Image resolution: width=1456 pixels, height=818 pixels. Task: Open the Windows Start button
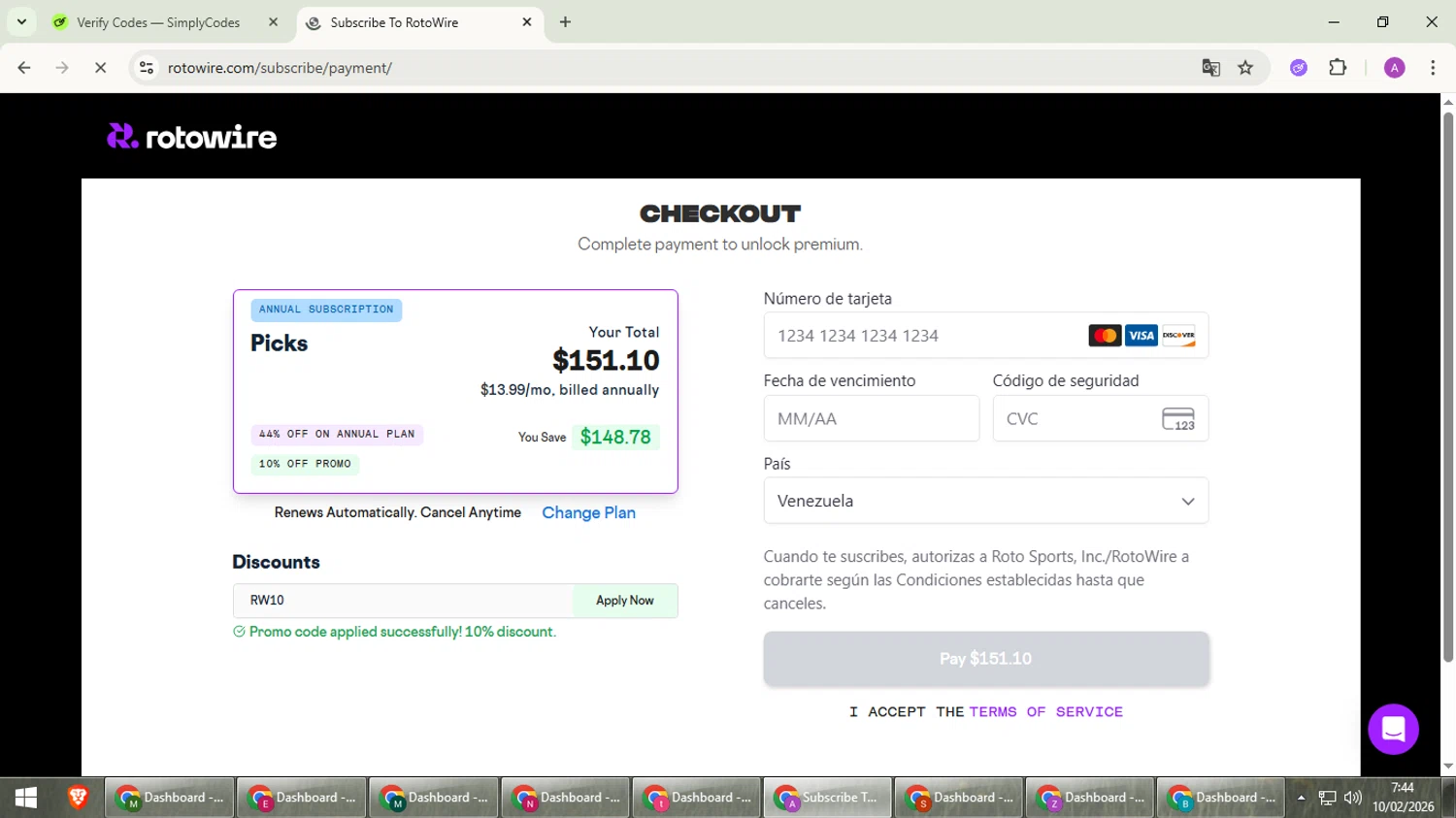click(x=26, y=798)
